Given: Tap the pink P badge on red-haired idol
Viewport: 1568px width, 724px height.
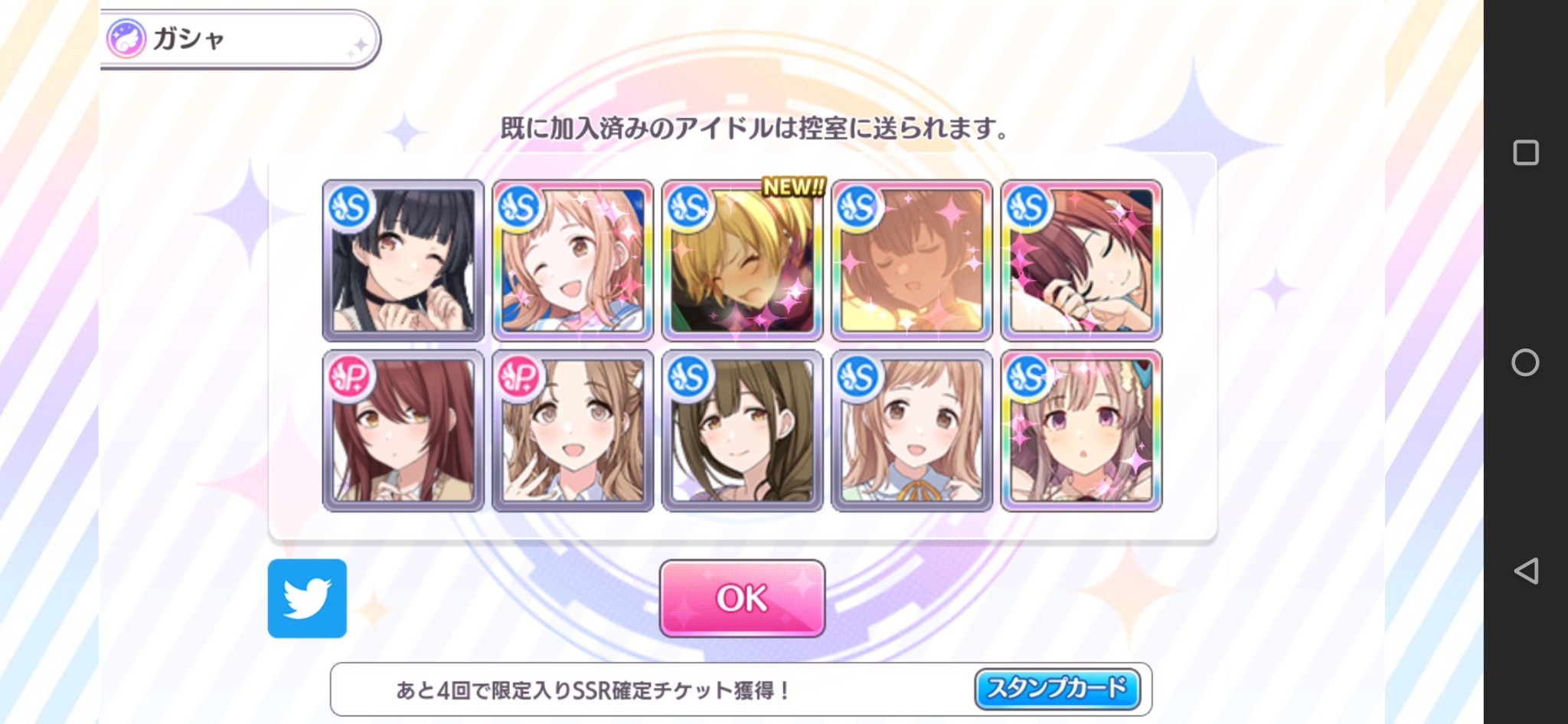Looking at the screenshot, I should 350,377.
